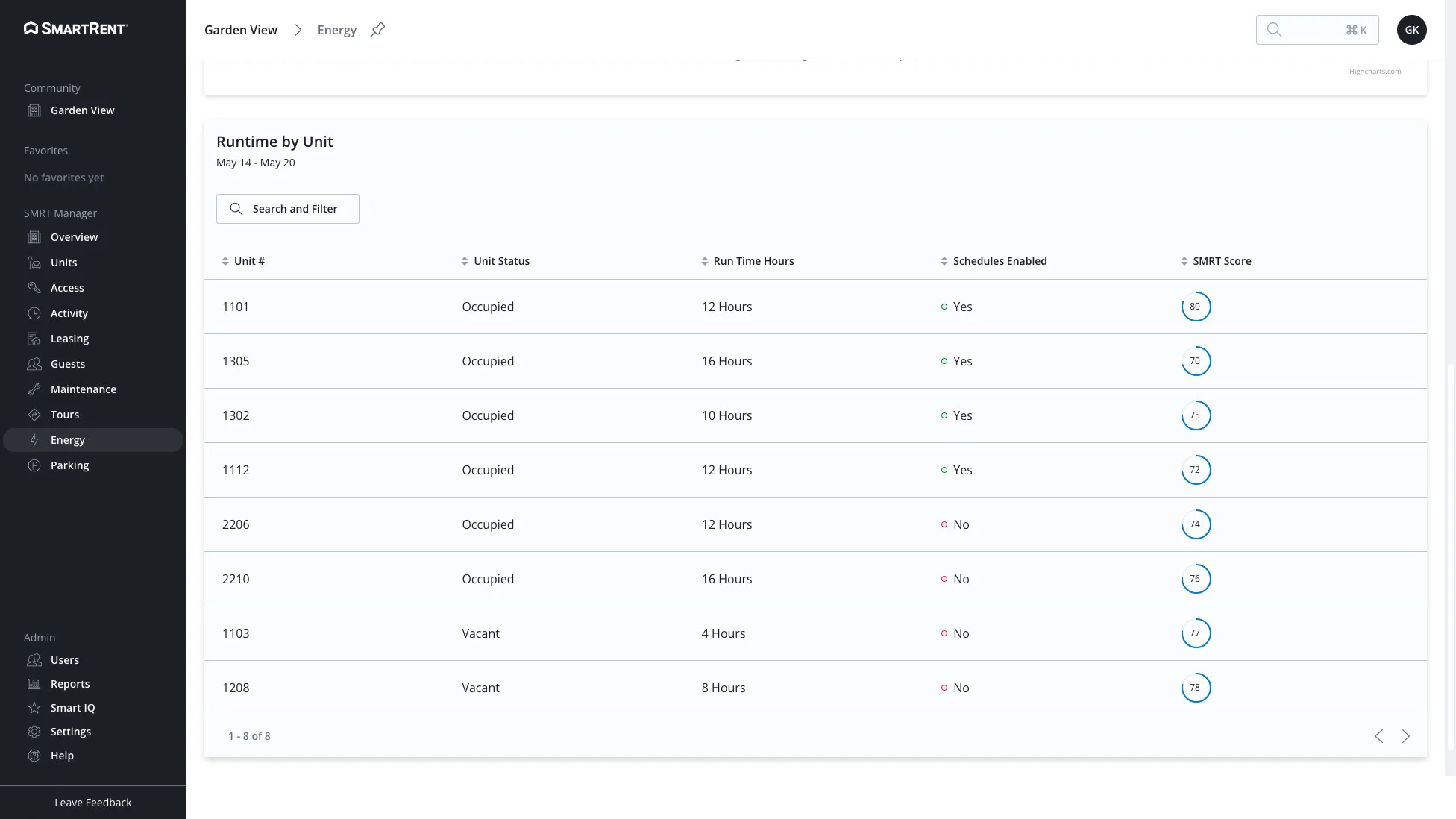Click unit 1101 cell
The height and width of the screenshot is (819, 1456).
(x=236, y=307)
